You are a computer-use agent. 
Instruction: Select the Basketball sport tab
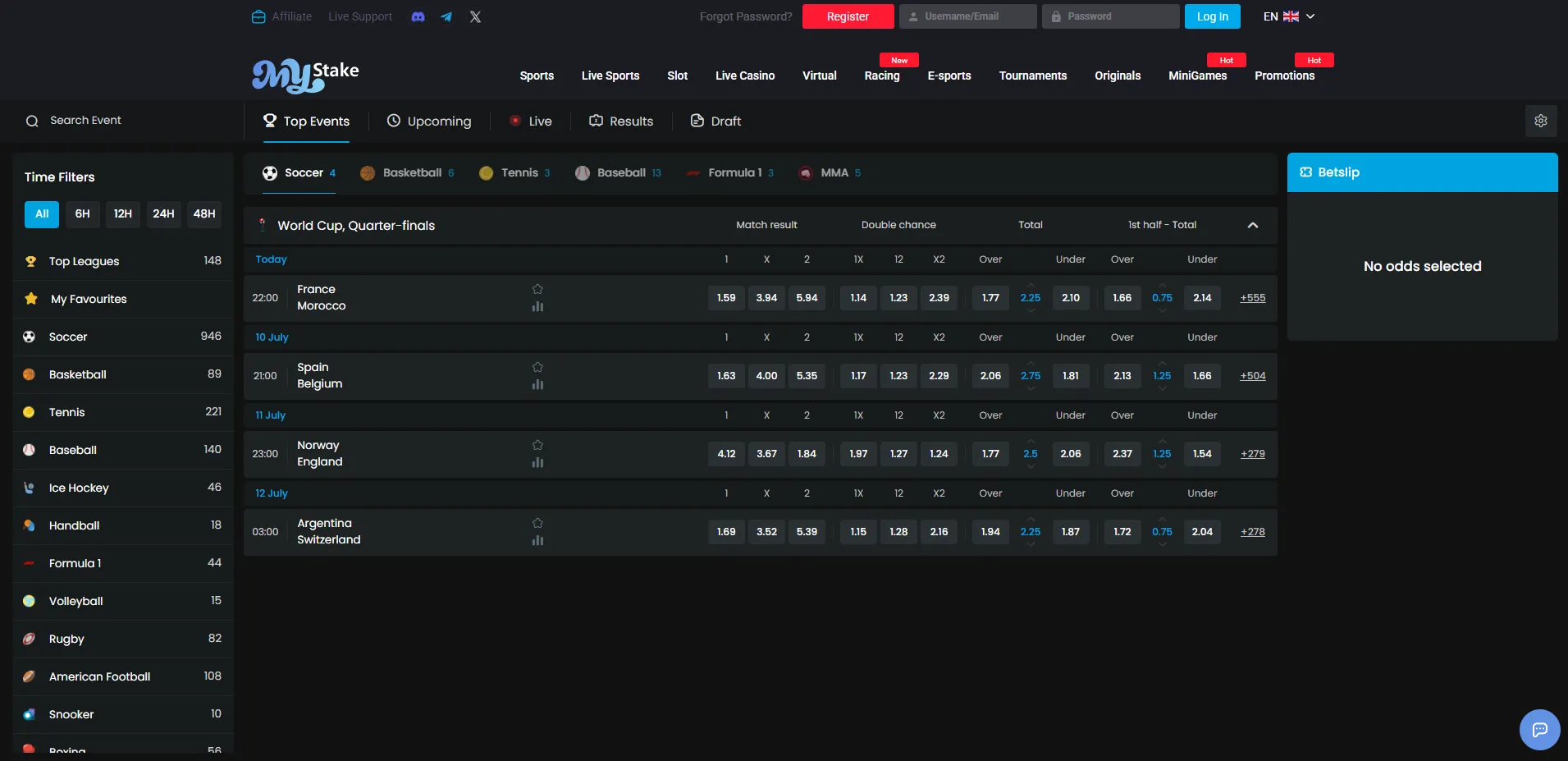click(x=407, y=173)
